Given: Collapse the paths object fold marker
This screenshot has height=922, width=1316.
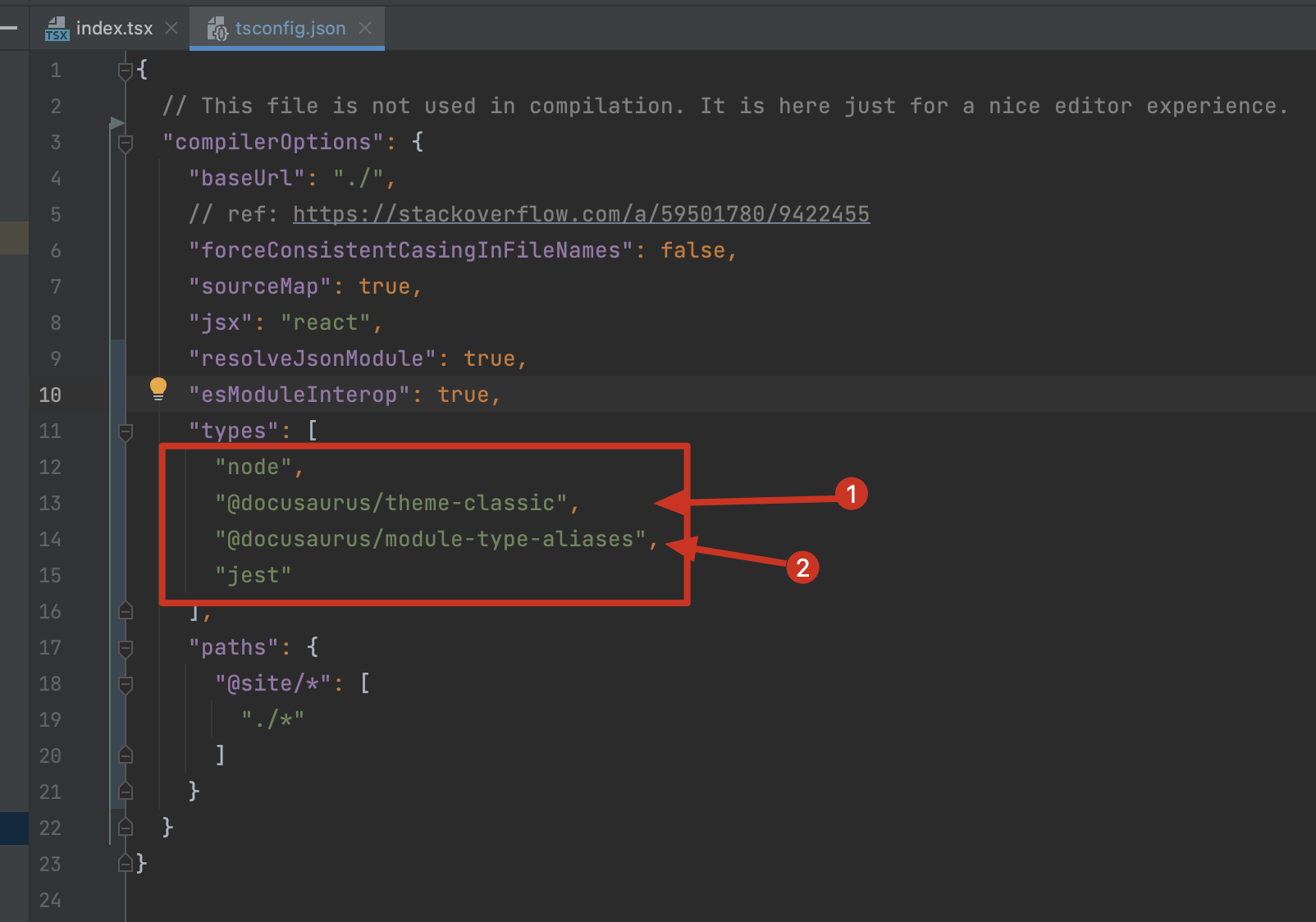Looking at the screenshot, I should click(126, 649).
